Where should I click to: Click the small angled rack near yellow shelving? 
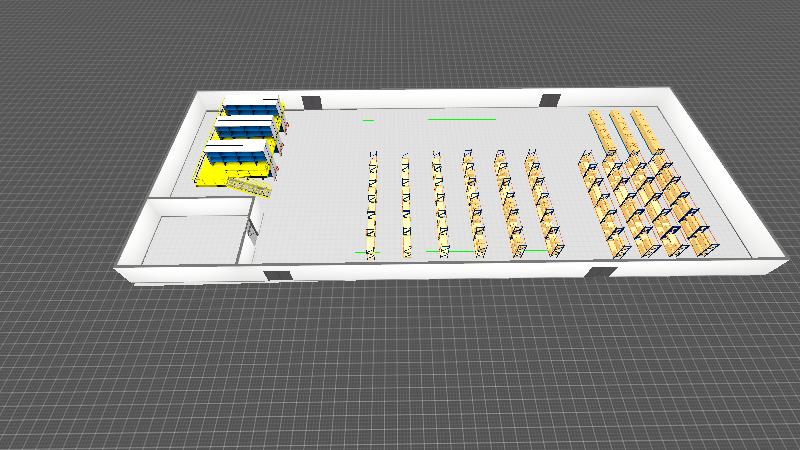point(248,186)
